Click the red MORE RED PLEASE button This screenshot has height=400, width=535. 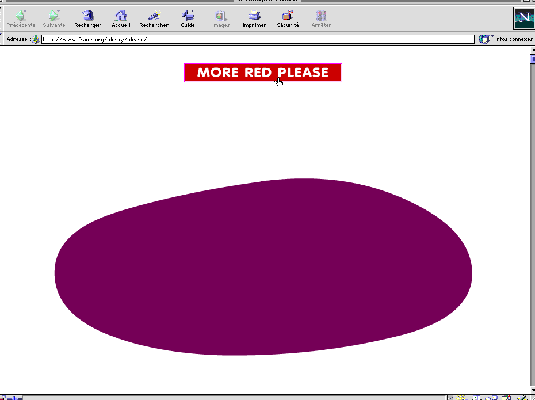(x=263, y=72)
